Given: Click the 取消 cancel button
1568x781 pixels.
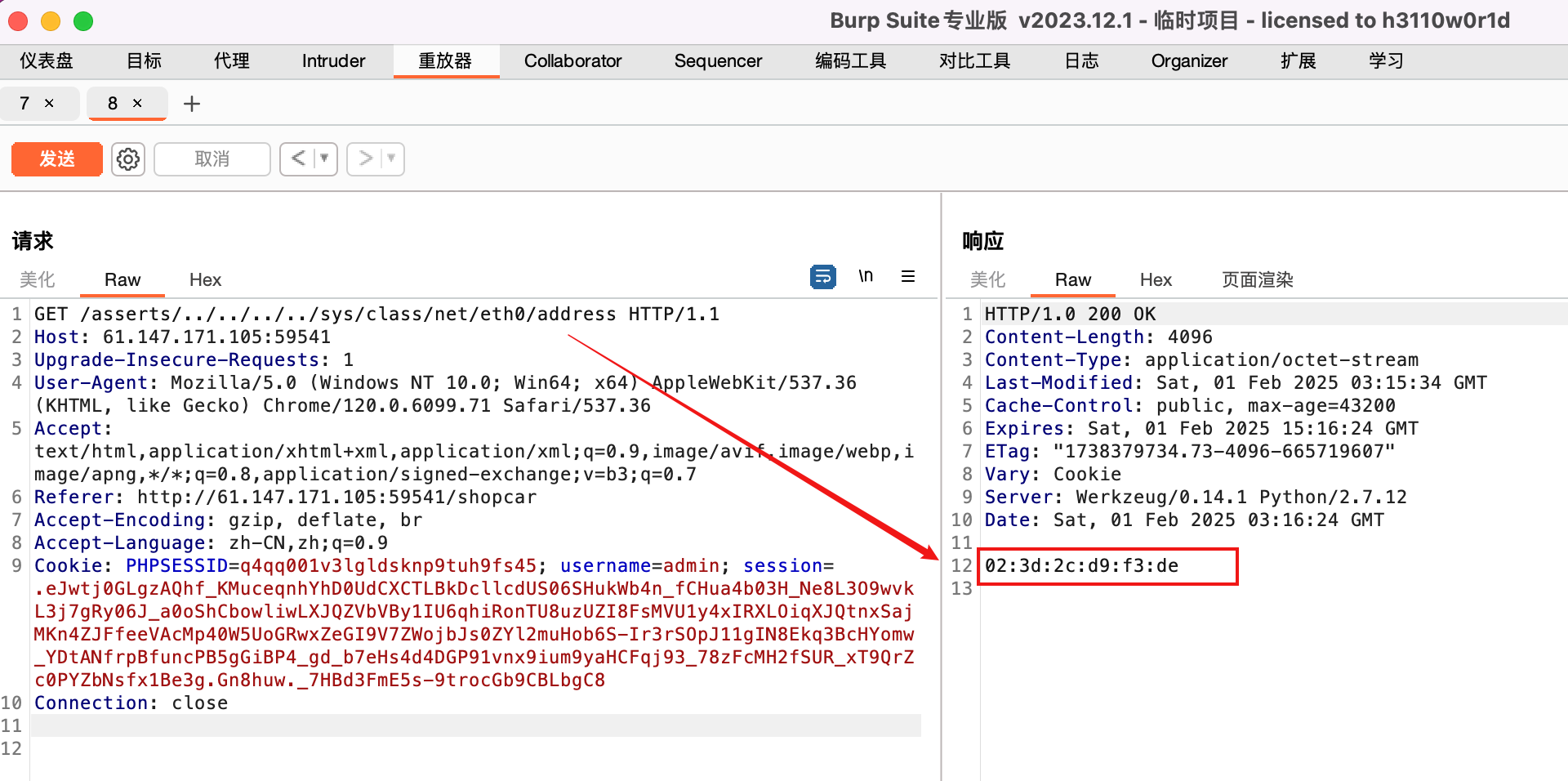Looking at the screenshot, I should (x=212, y=158).
